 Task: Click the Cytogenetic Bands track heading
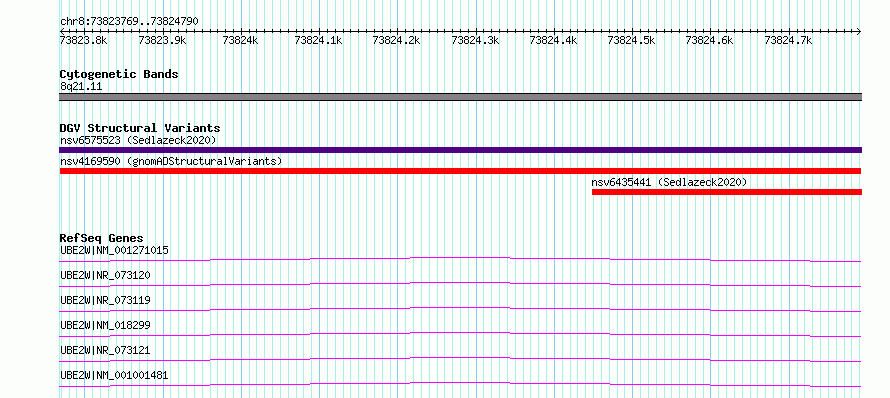[x=119, y=74]
